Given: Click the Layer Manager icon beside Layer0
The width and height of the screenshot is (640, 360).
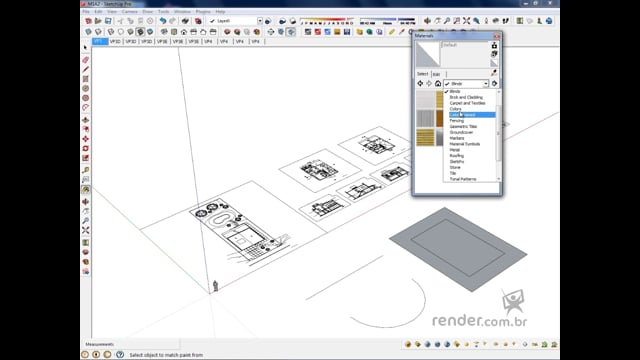Looking at the screenshot, I should (x=268, y=21).
